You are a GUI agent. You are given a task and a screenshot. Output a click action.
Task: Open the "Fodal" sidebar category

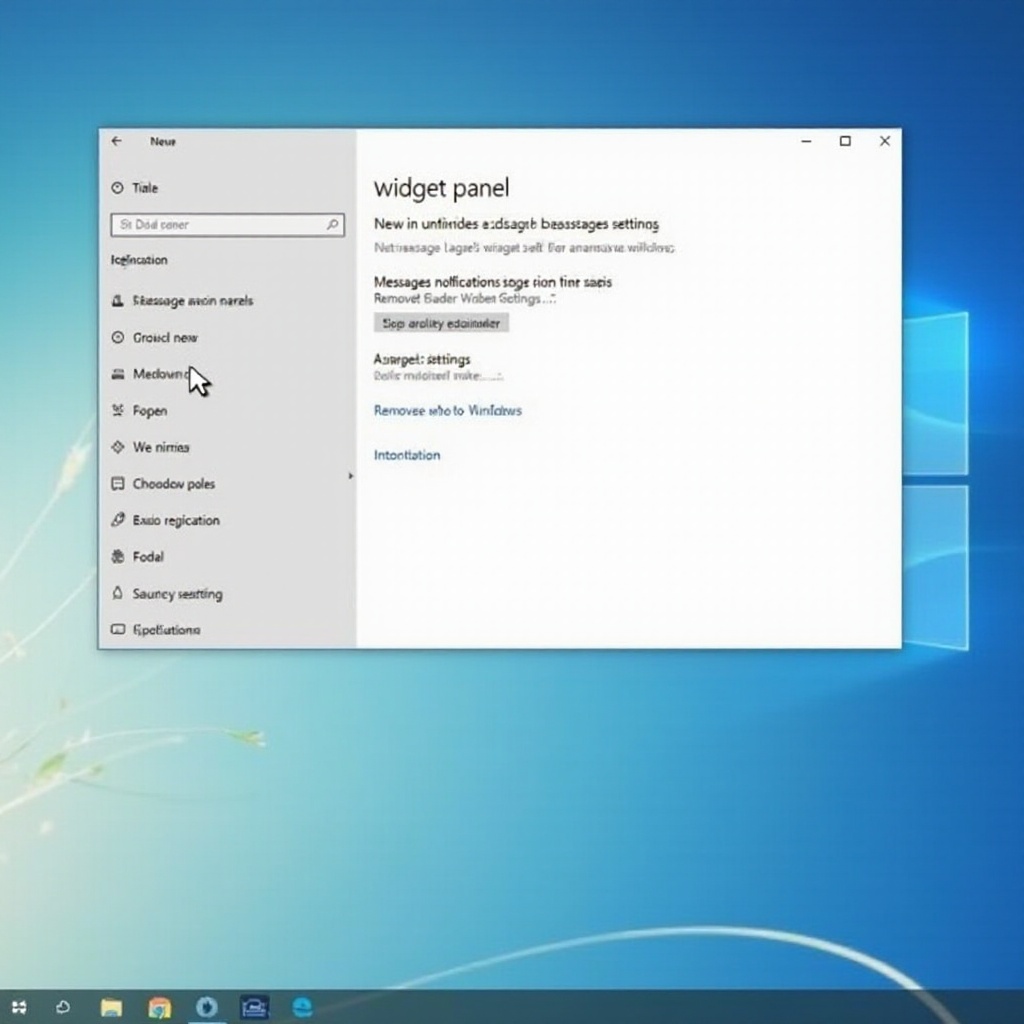click(147, 557)
